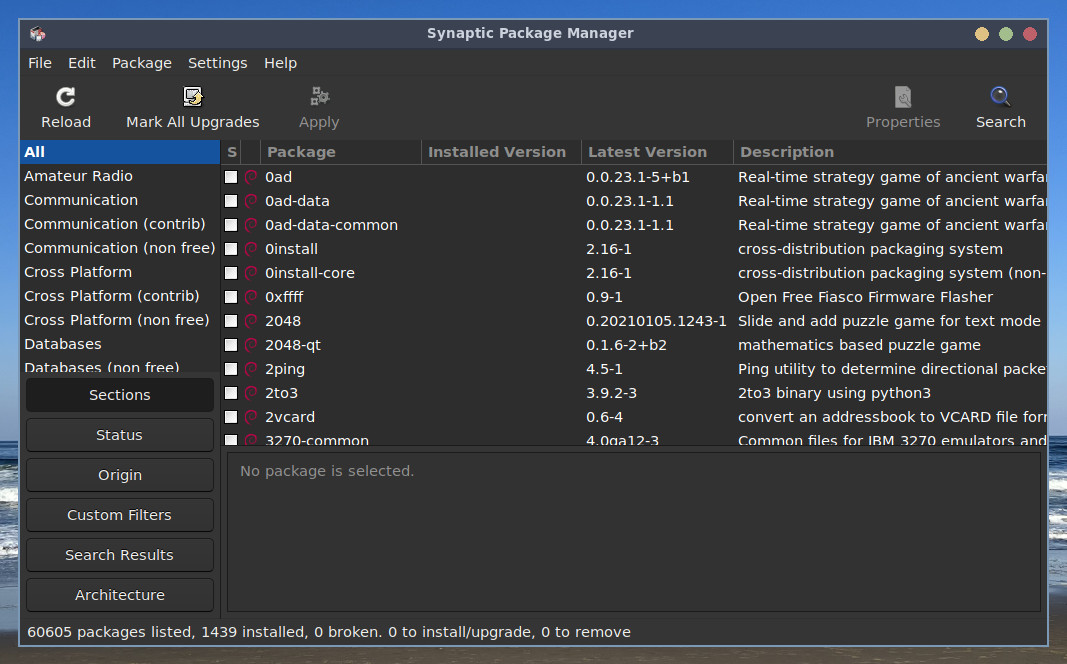The height and width of the screenshot is (664, 1067).
Task: Select the 2048-qt package name
Action: pyautogui.click(x=293, y=346)
